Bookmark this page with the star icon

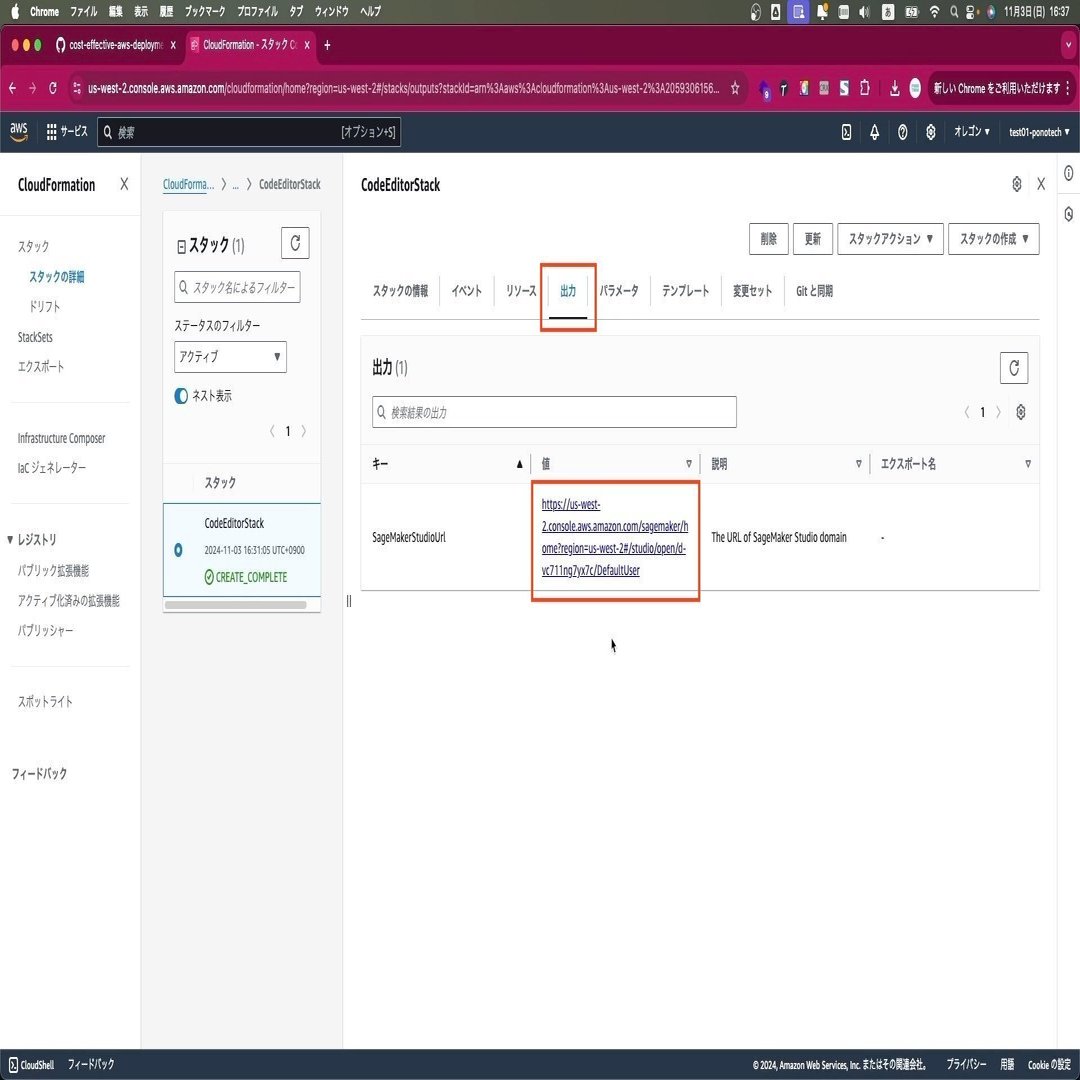click(735, 88)
